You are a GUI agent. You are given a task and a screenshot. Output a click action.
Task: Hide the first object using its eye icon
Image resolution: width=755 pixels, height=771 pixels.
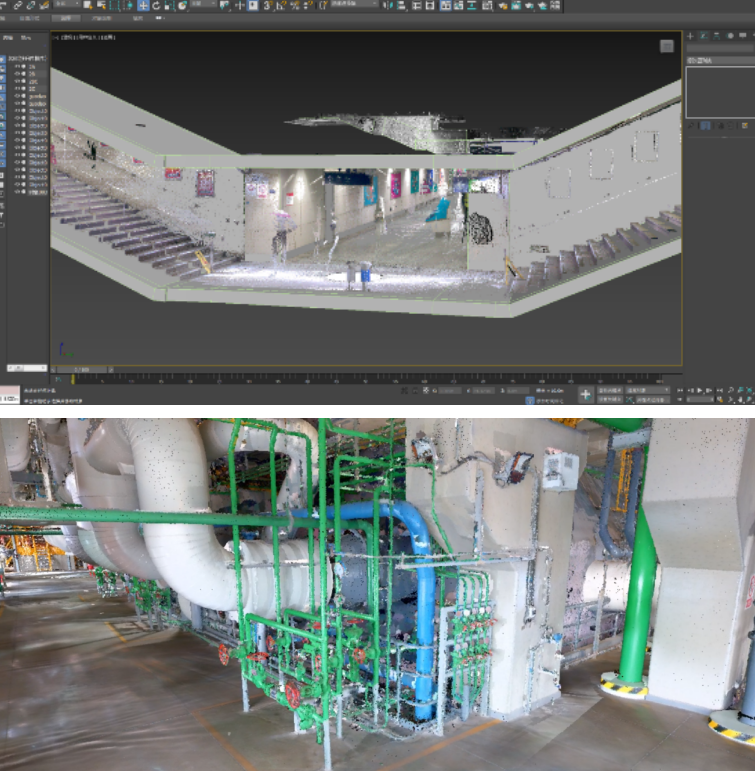click(17, 67)
